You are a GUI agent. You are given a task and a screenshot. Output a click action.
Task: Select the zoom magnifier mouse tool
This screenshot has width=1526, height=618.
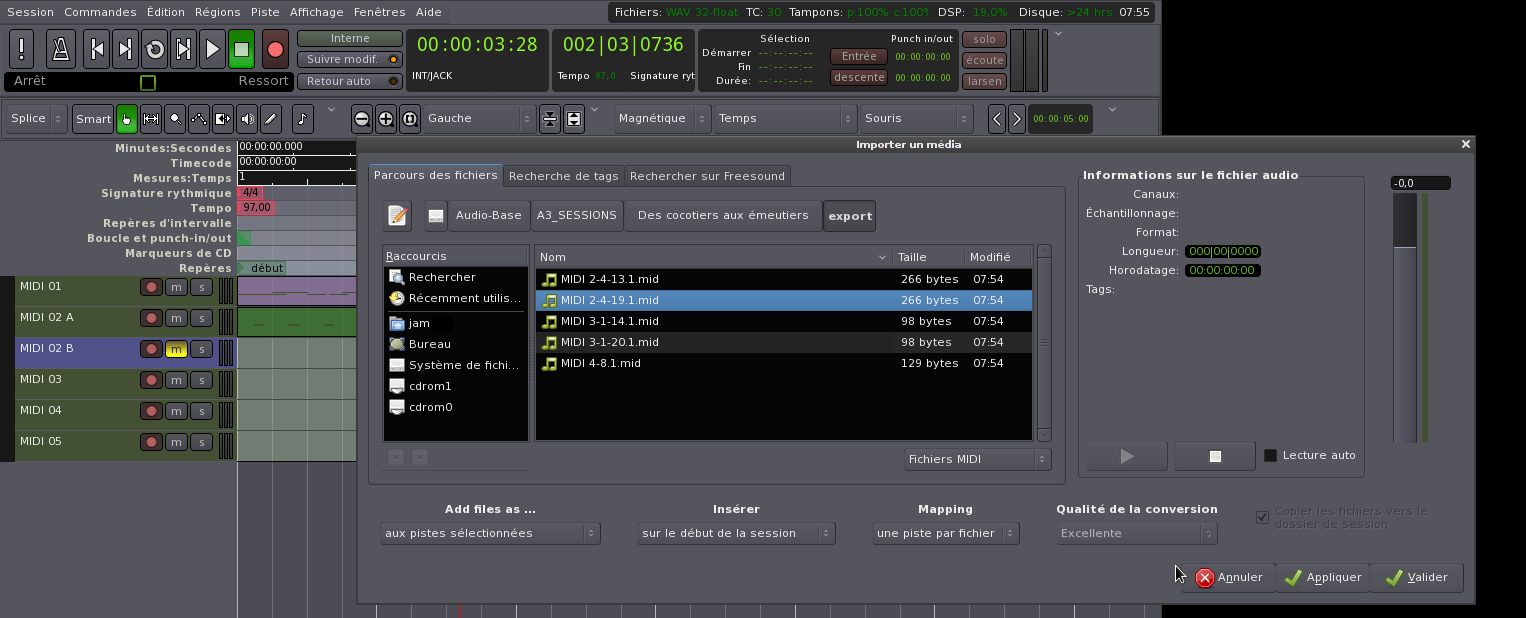(x=175, y=119)
